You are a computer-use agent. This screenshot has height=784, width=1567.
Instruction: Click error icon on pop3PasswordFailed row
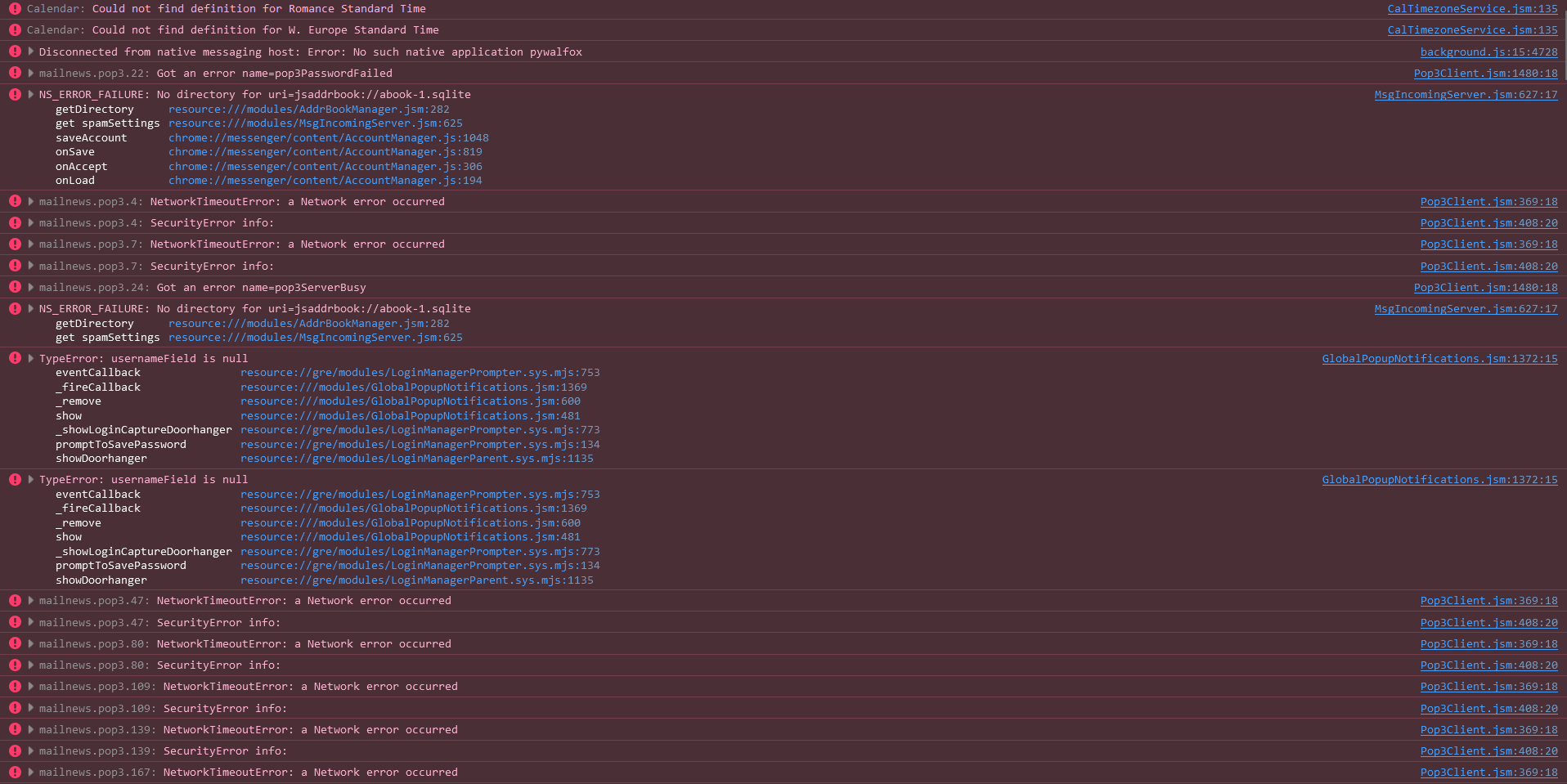[x=15, y=73]
